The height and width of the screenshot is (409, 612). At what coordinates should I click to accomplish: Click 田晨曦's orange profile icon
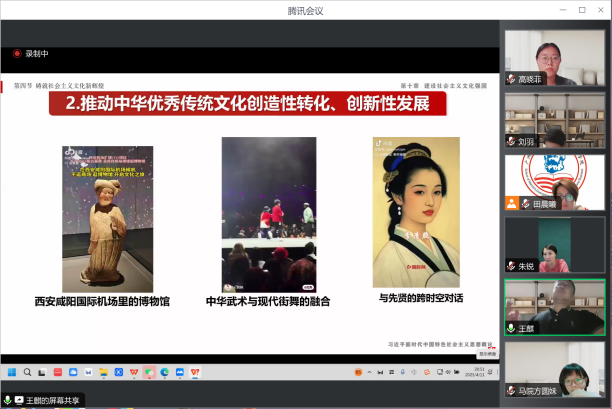(511, 203)
